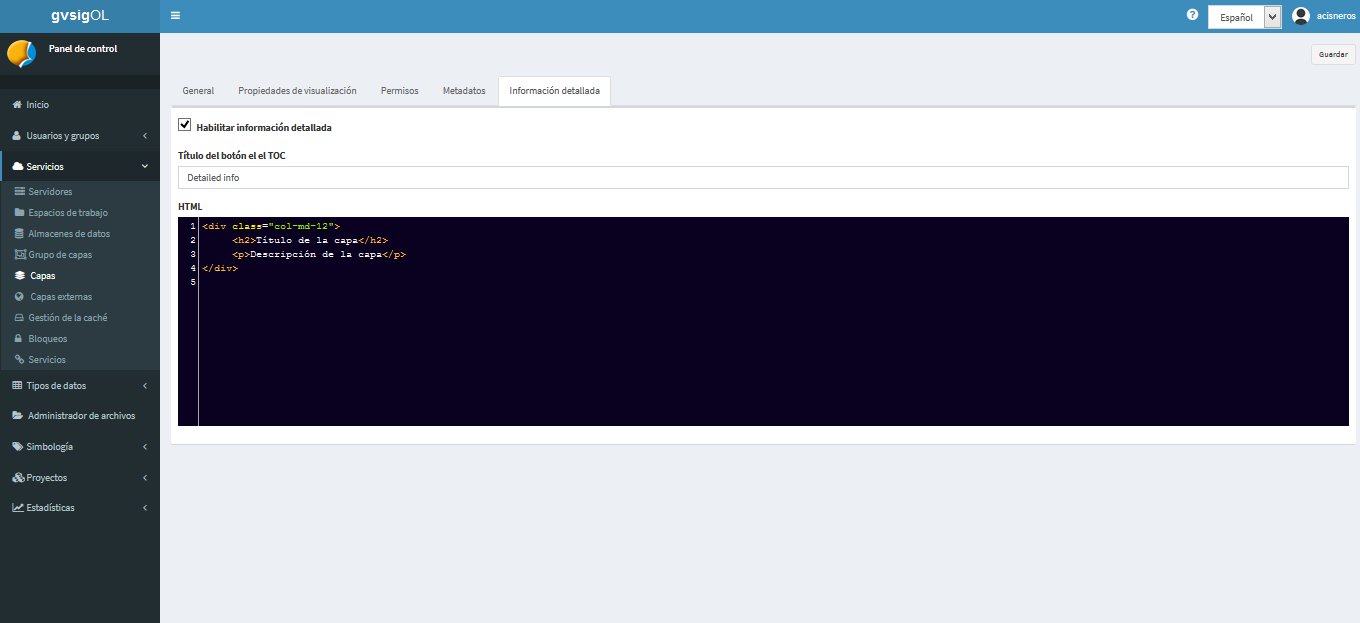The height and width of the screenshot is (623, 1360).
Task: Click Panel de control header text
Action: point(83,49)
